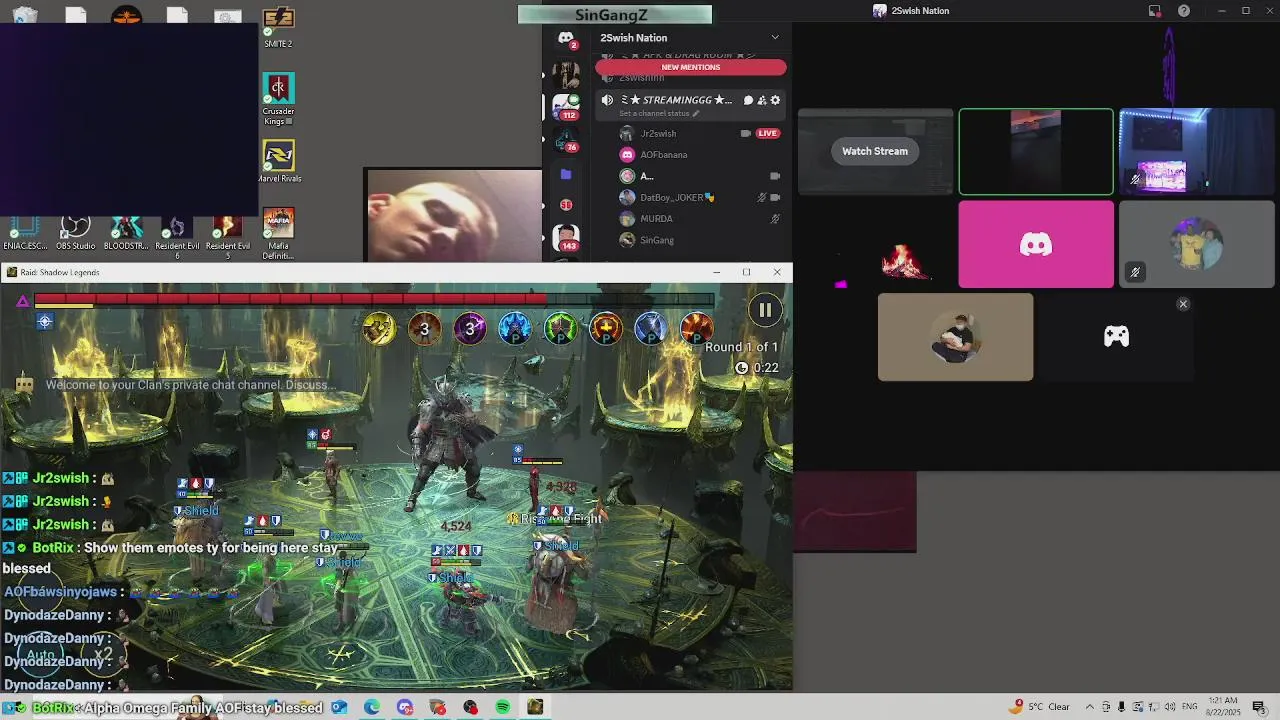Open Mafia Definitive Edition desktop shortcut

tap(278, 233)
